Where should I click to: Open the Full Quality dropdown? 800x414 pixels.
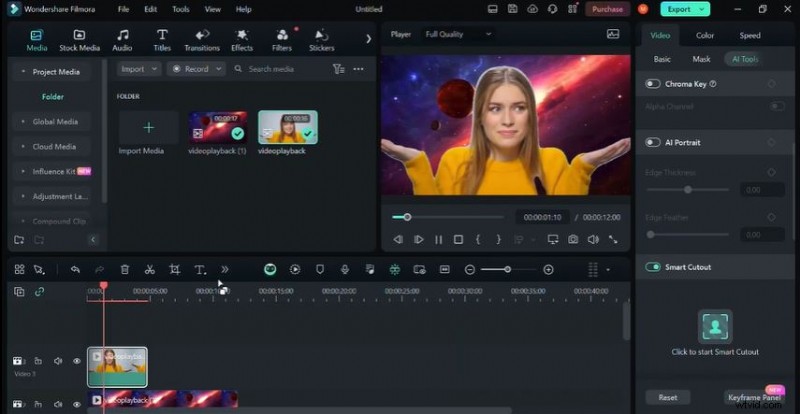(458, 34)
